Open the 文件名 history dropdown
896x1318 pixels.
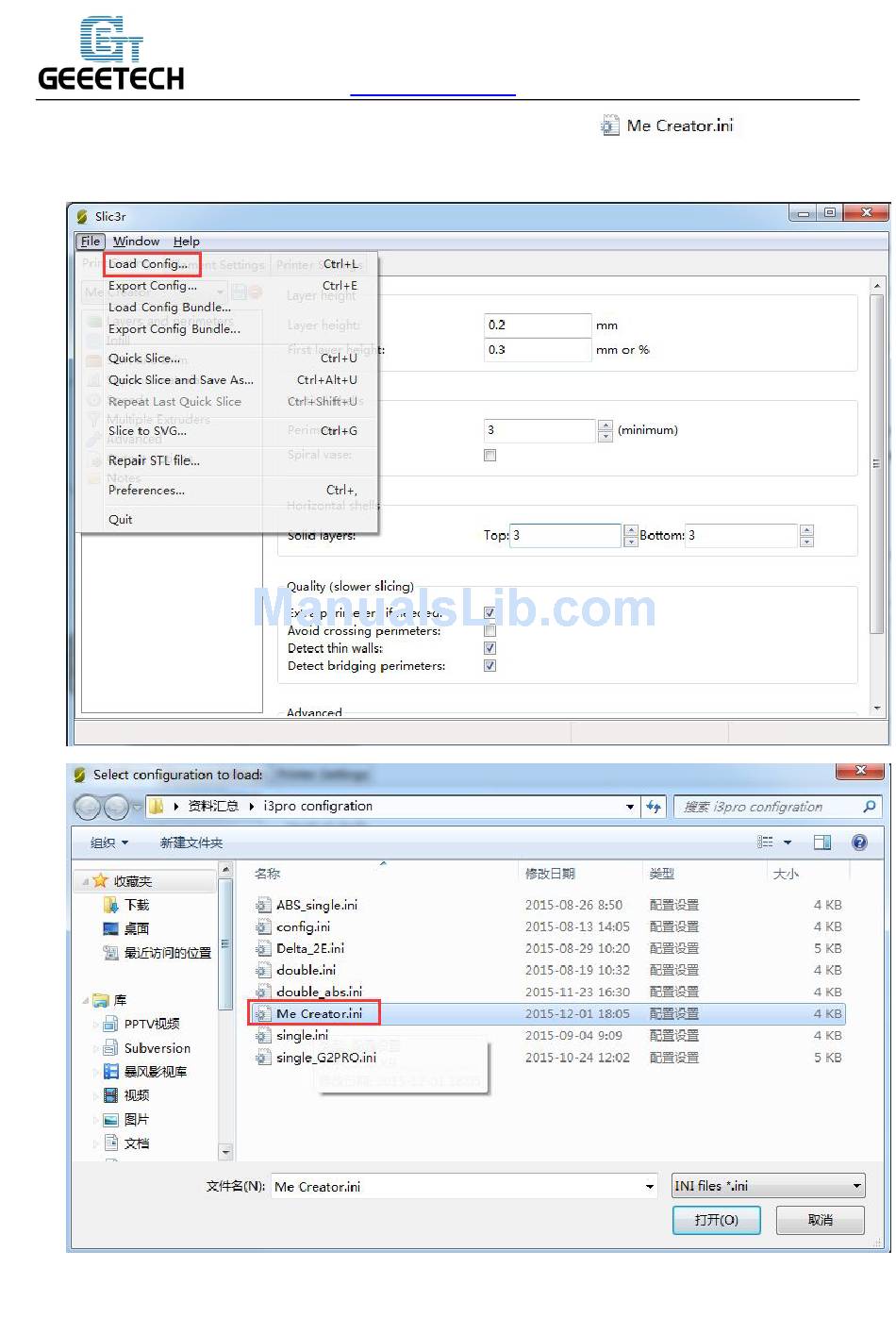coord(650,1187)
